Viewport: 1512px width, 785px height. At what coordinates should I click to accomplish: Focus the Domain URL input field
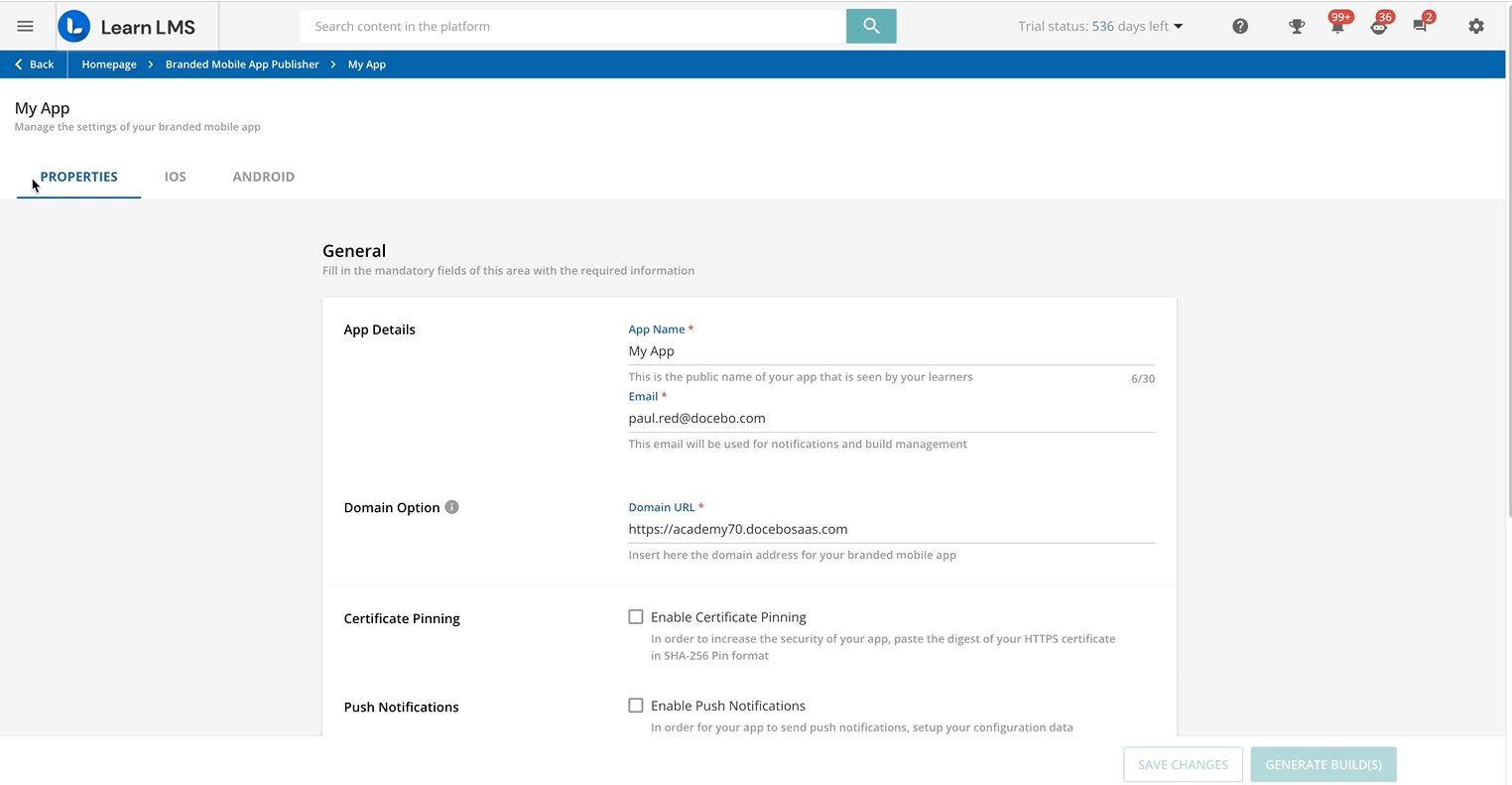(x=890, y=529)
